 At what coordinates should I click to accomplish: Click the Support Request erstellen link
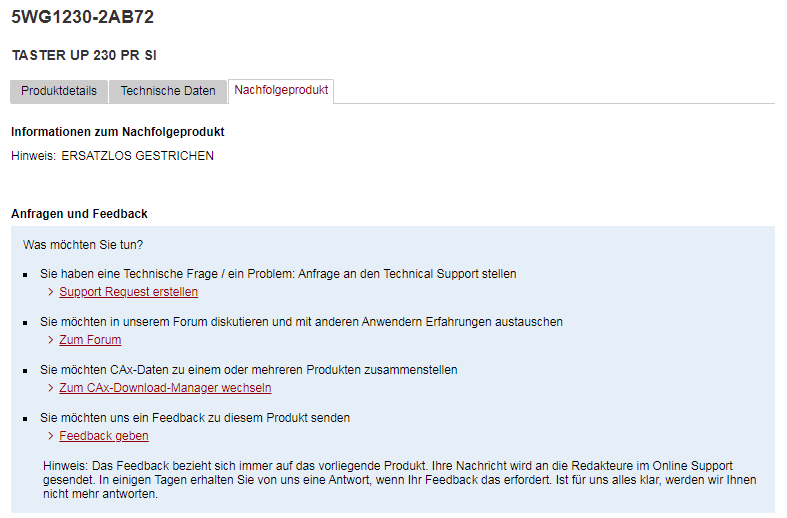coord(128,292)
